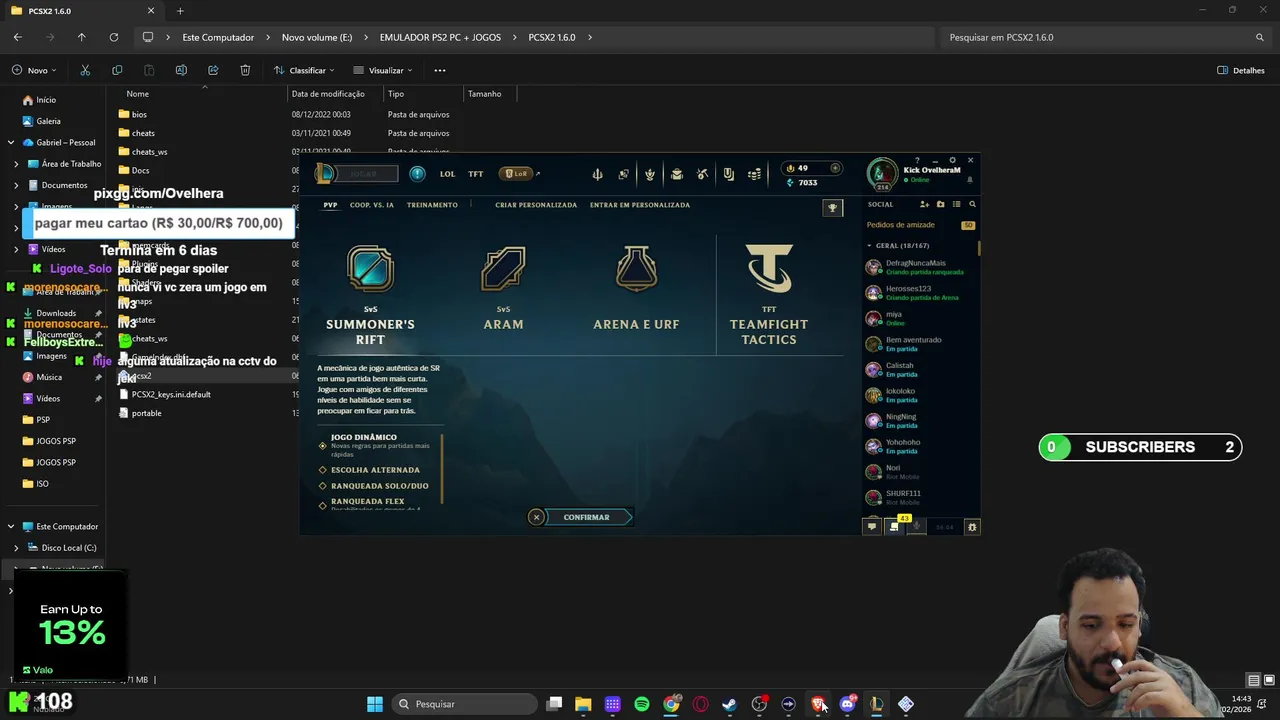The width and height of the screenshot is (1280, 720).
Task: Select the Jogo Dinâmico queue option
Action: [376, 444]
